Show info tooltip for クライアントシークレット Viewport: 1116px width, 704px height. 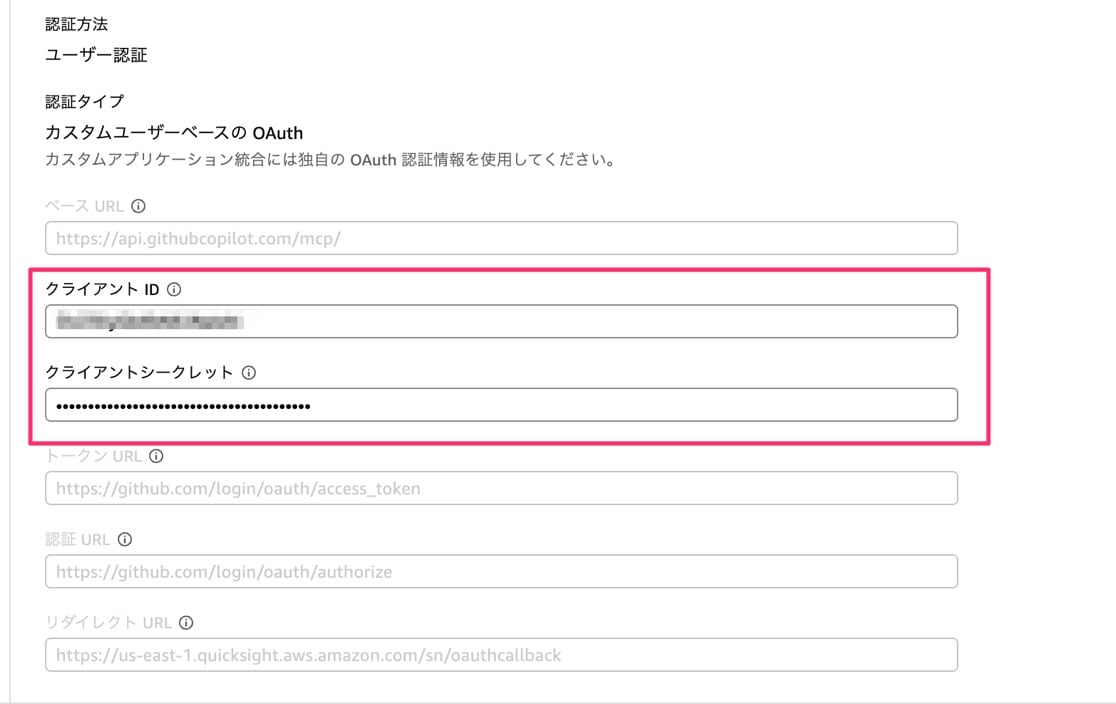coord(249,372)
